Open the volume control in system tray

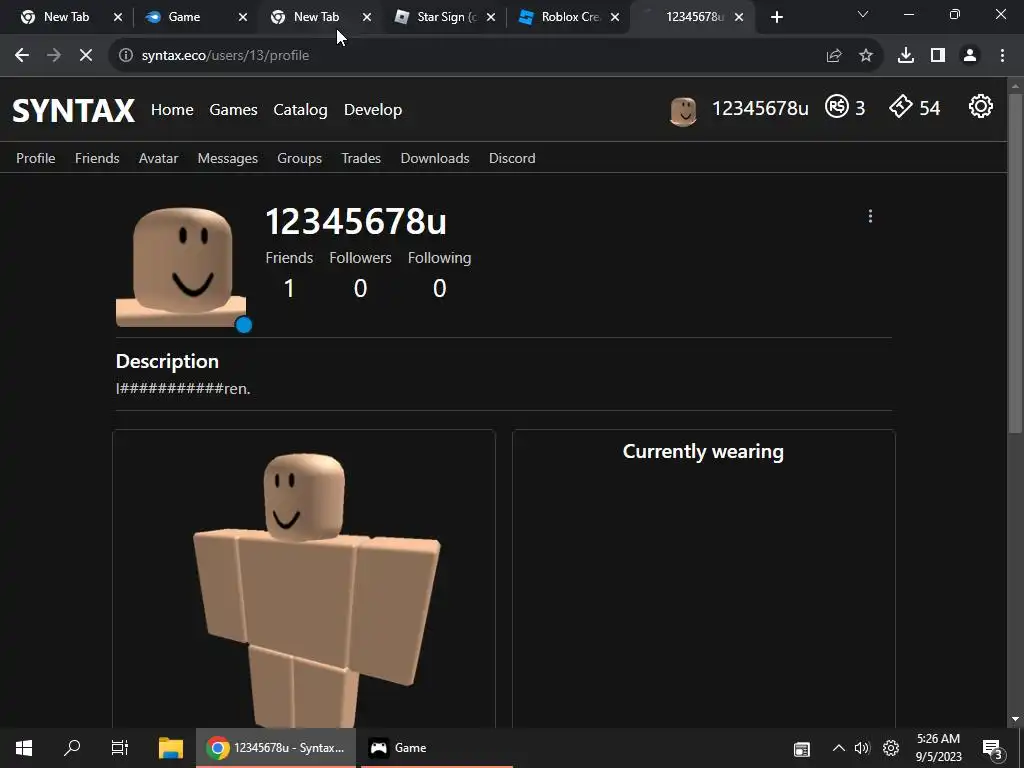point(862,748)
